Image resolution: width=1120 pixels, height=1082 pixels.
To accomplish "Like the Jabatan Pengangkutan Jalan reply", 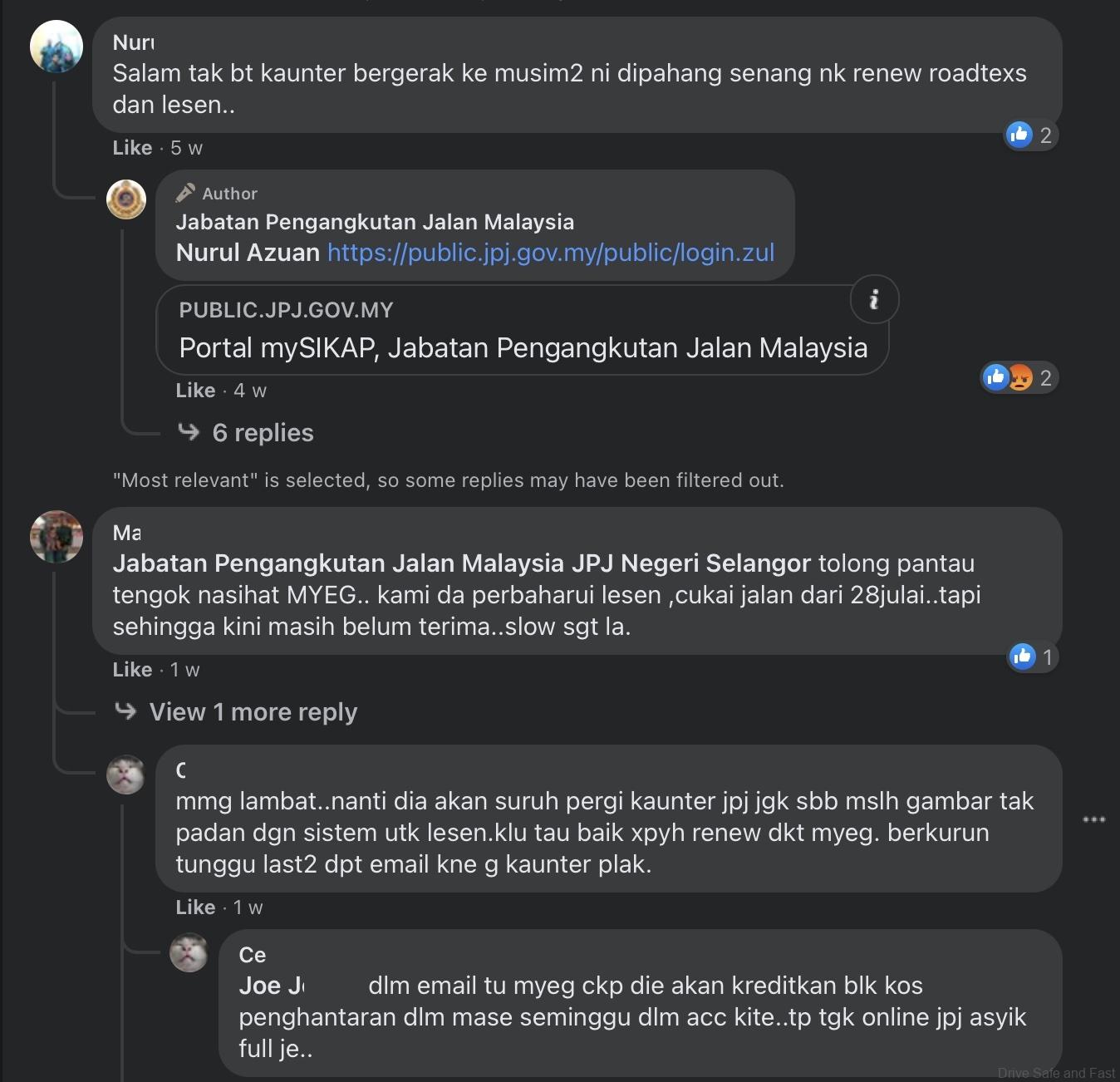I will [195, 391].
